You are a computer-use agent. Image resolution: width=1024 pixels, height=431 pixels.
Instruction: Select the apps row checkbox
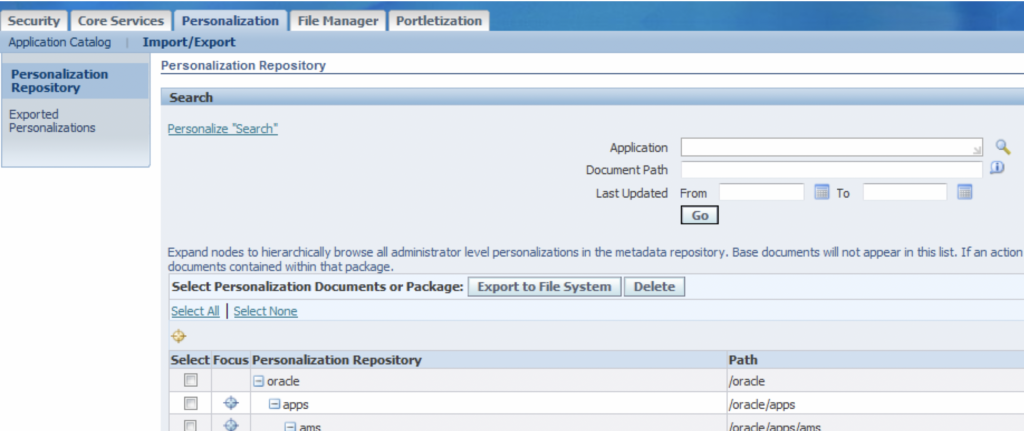191,403
